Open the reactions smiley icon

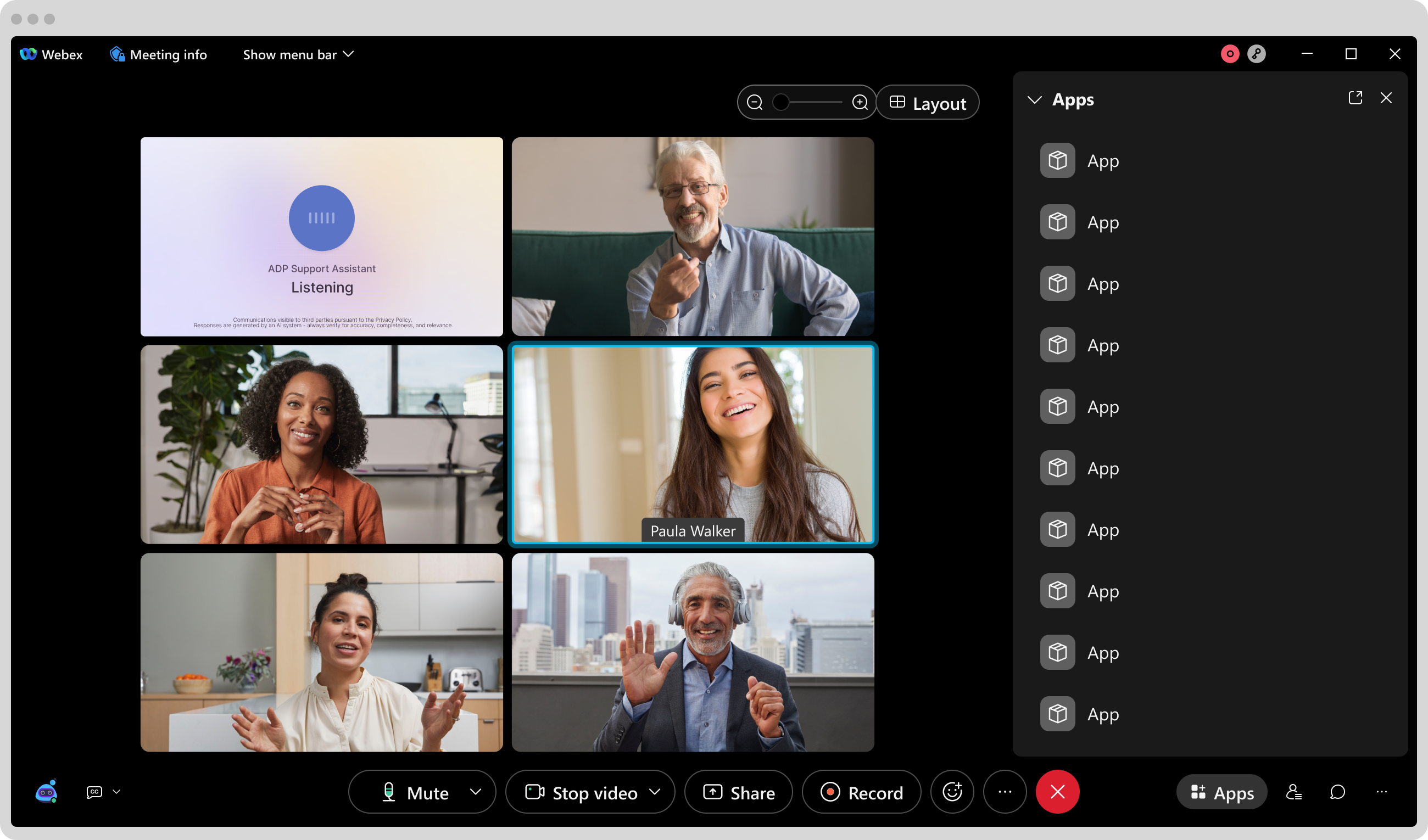coord(952,792)
